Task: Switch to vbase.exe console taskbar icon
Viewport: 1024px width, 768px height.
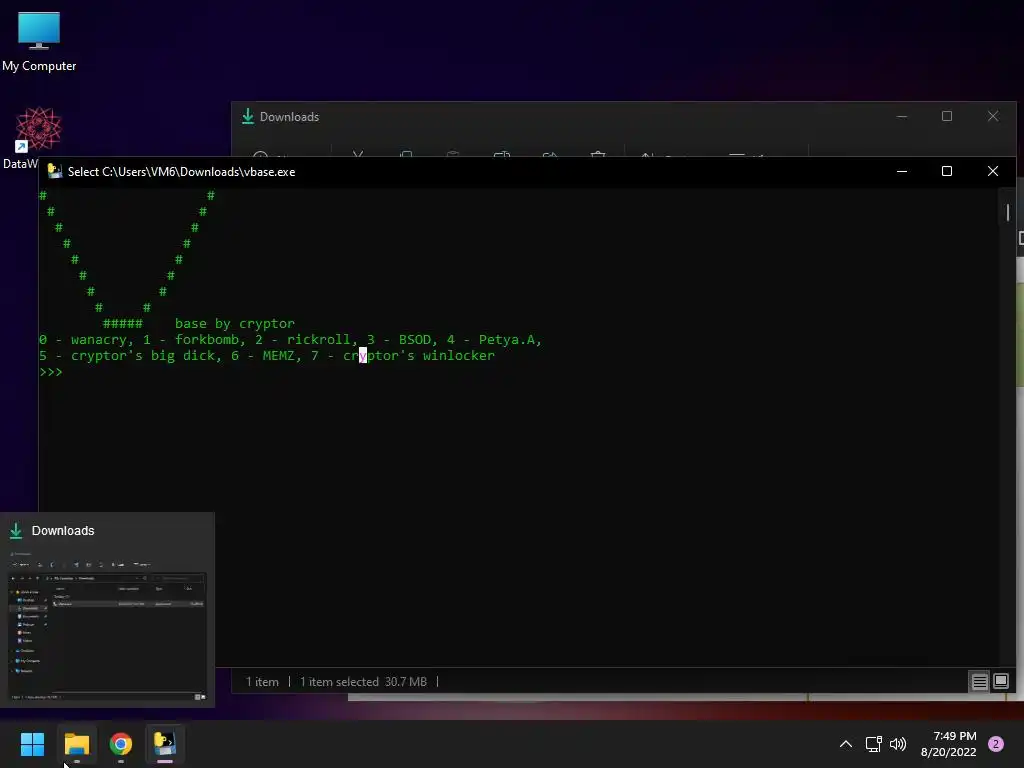Action: [x=165, y=744]
